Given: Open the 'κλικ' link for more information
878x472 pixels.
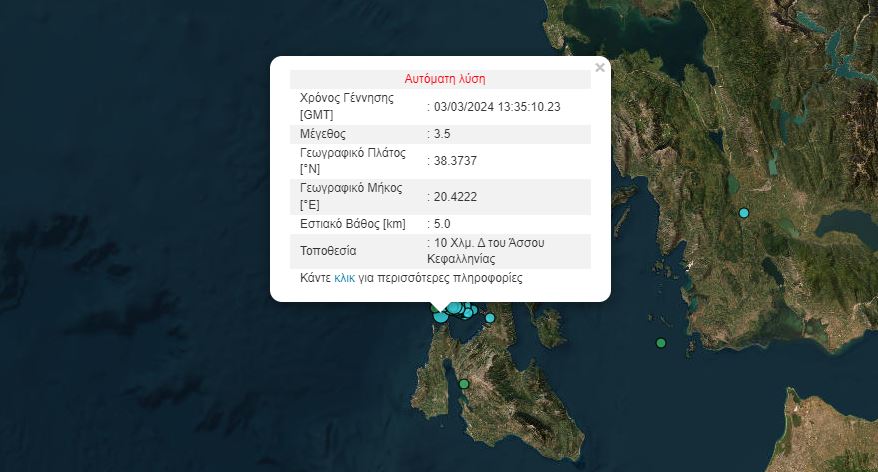Looking at the screenshot, I should (x=344, y=278).
